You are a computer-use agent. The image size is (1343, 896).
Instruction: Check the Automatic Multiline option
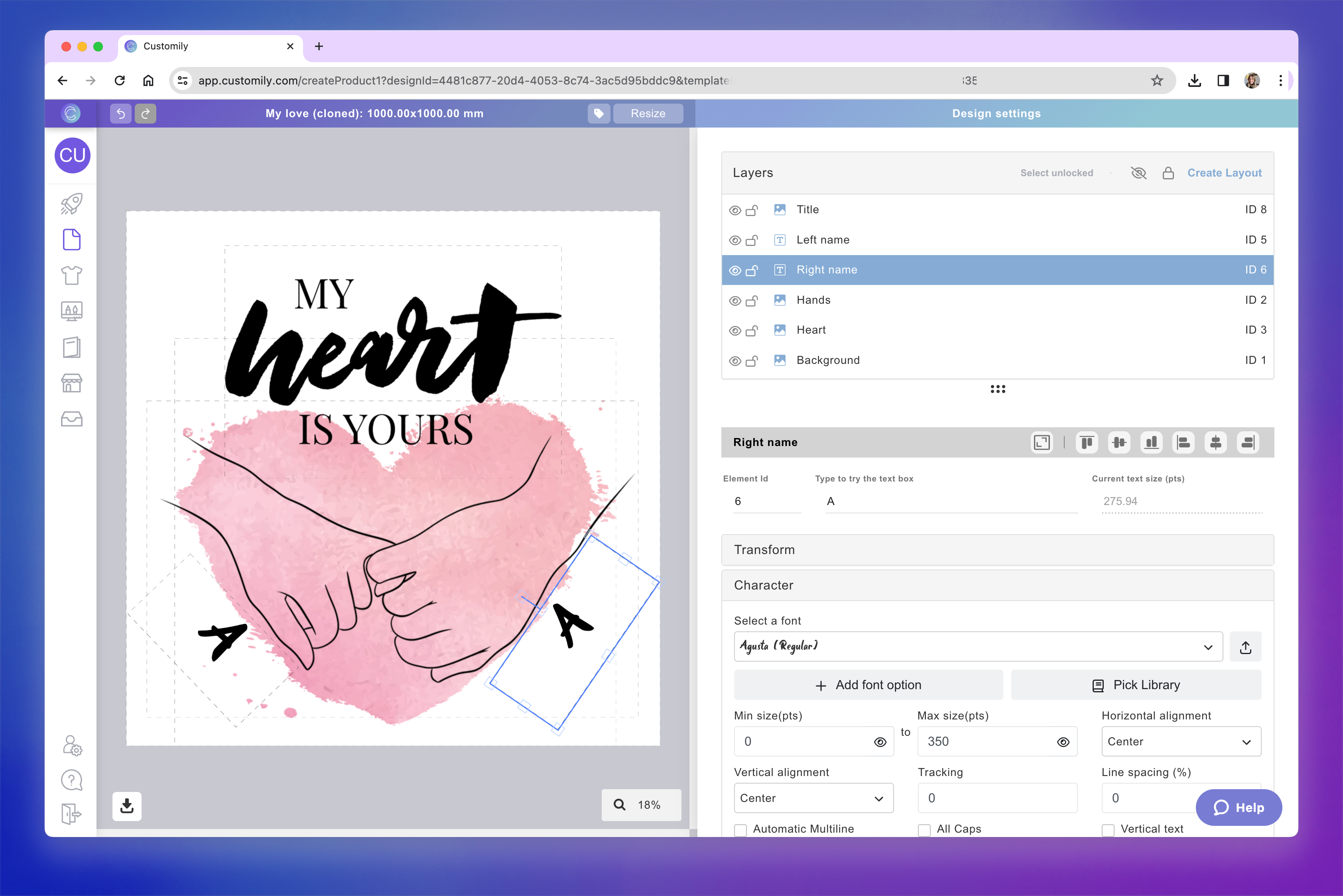point(740,829)
